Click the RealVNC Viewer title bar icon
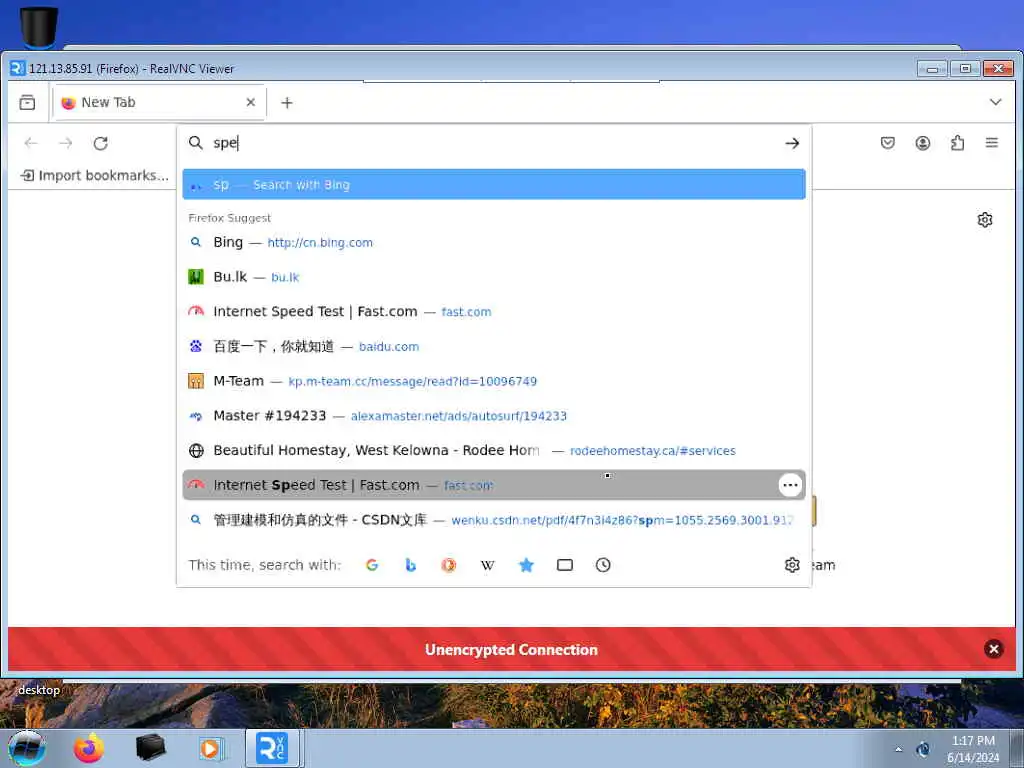 click(x=18, y=68)
